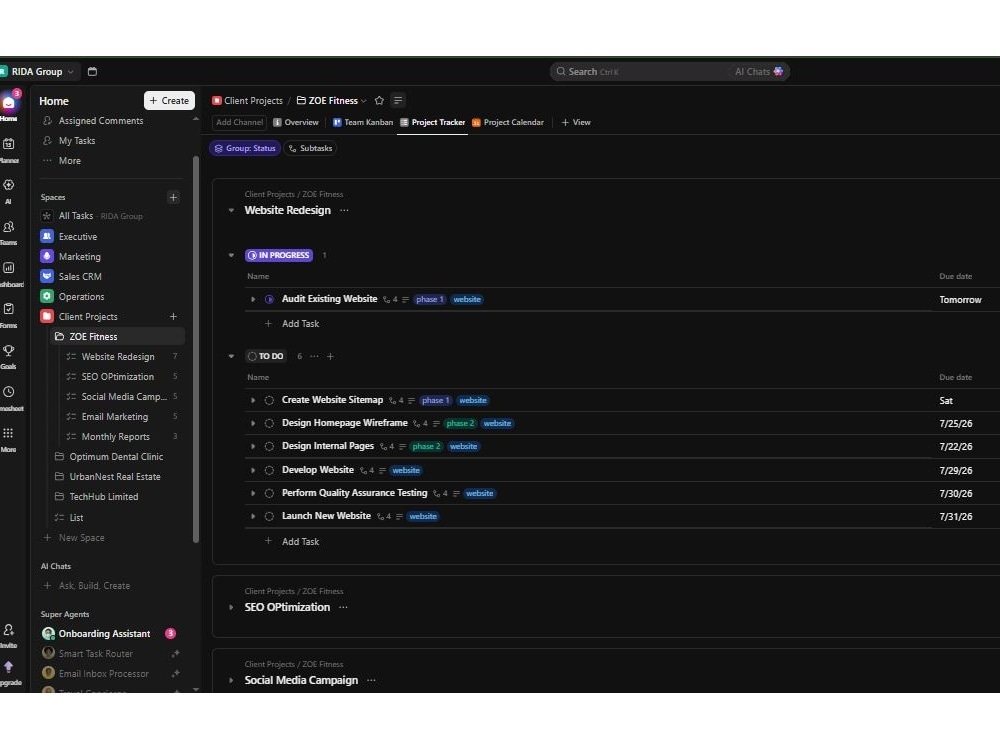Open the Forms icon in the left rail
1000x750 pixels.
point(9,309)
